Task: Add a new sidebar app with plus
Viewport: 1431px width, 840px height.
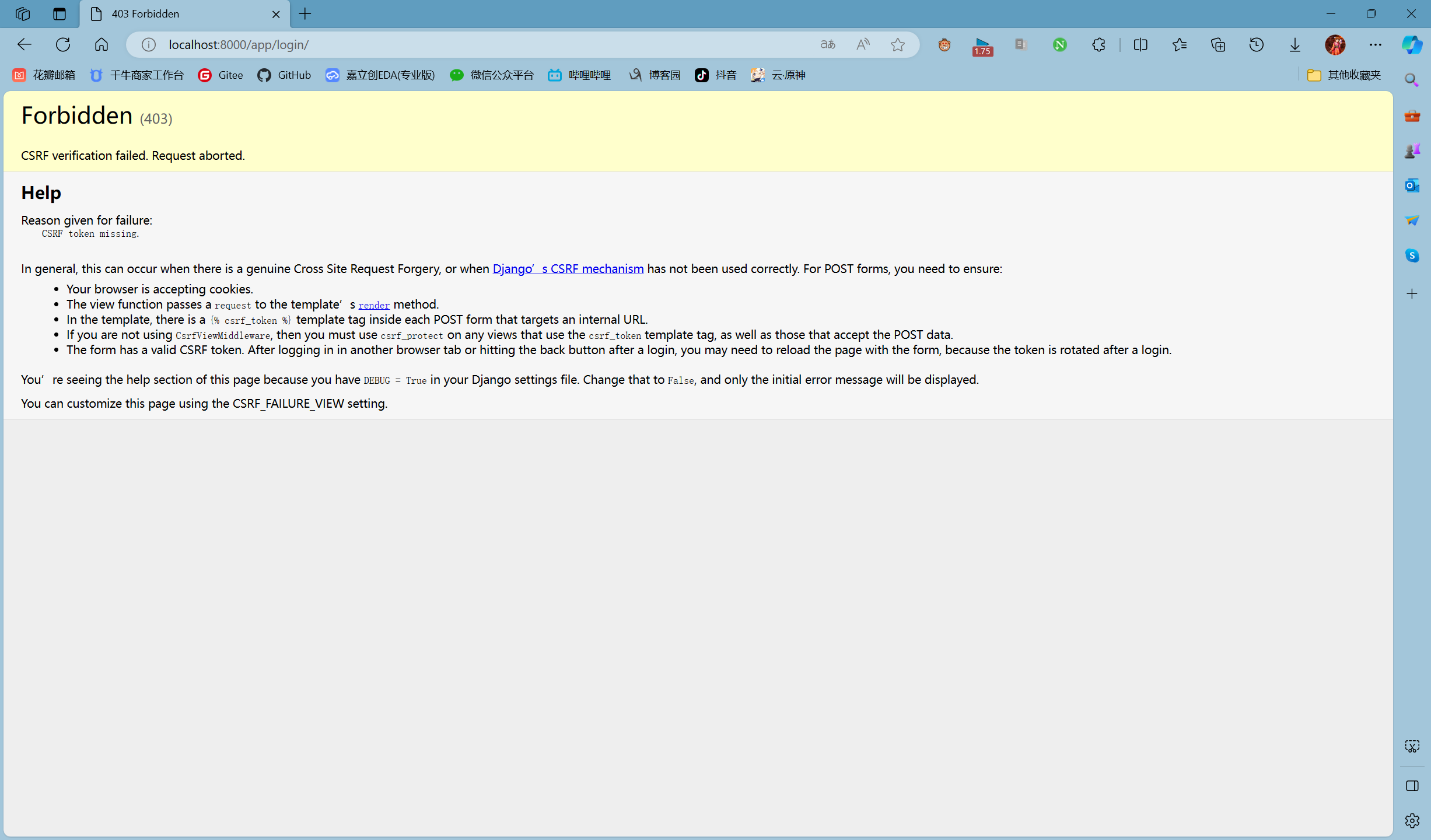Action: coord(1412,293)
